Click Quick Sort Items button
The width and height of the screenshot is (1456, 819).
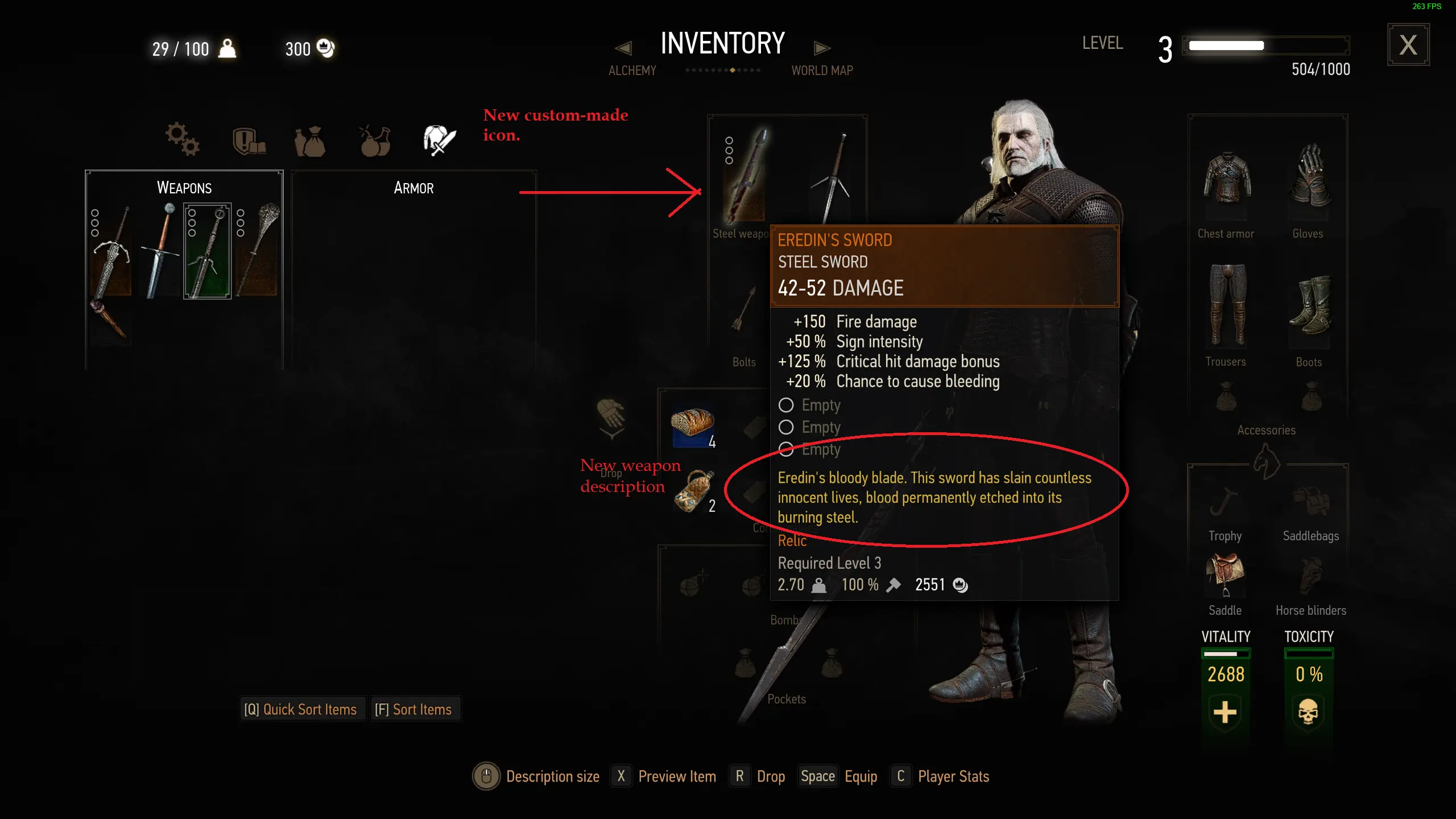tap(301, 709)
